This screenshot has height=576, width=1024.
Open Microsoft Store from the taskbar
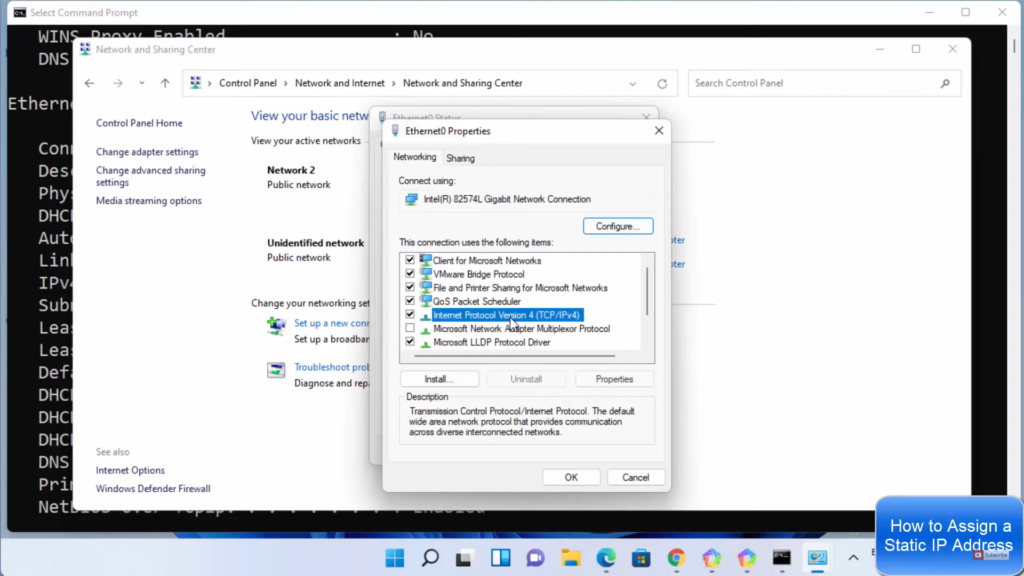coord(641,558)
